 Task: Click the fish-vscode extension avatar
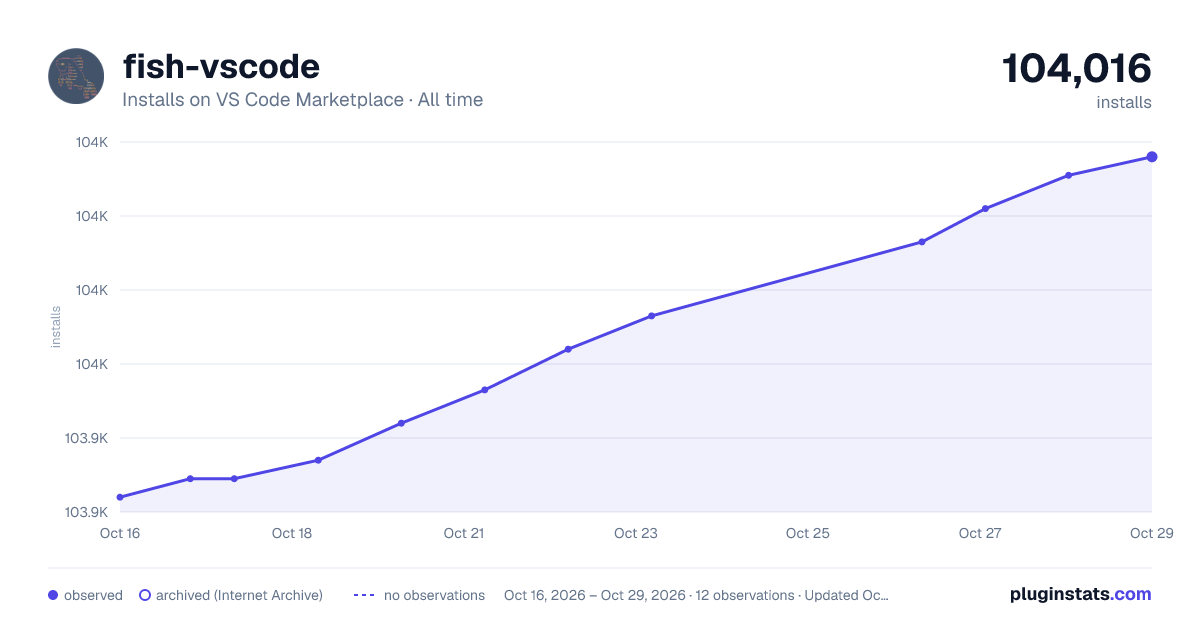pos(76,76)
